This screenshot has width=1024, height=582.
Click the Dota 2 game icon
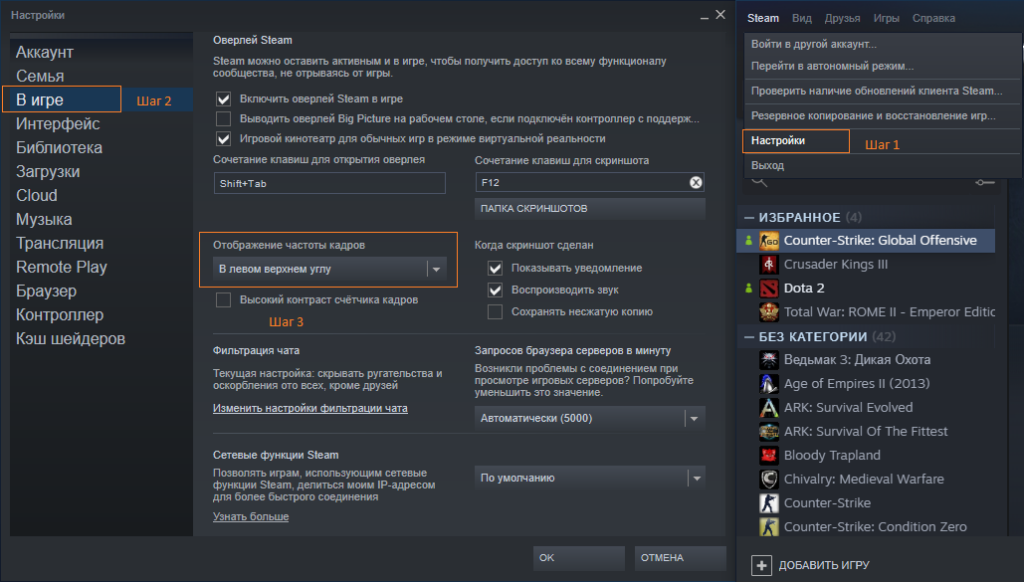(769, 288)
